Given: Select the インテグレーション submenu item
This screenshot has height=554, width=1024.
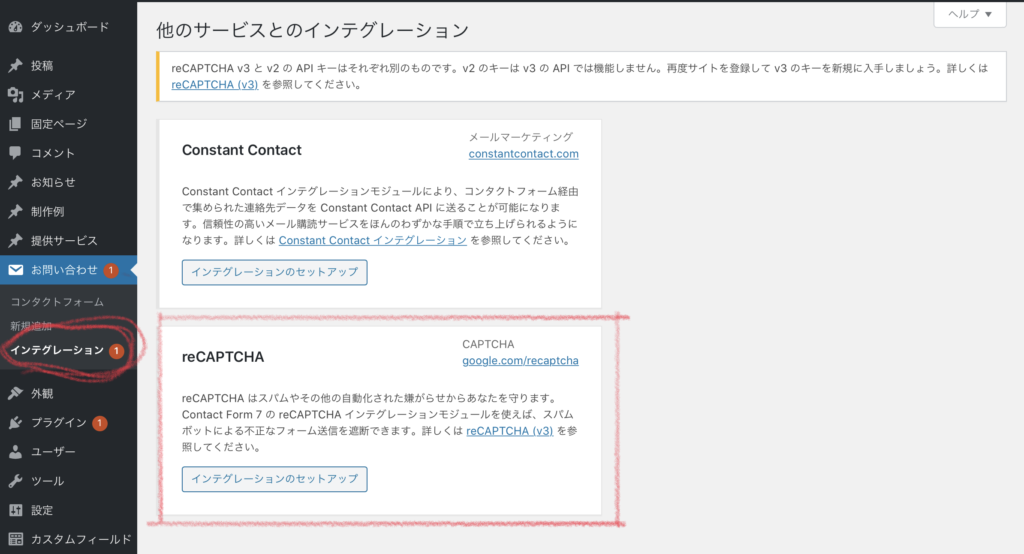Looking at the screenshot, I should coord(57,350).
